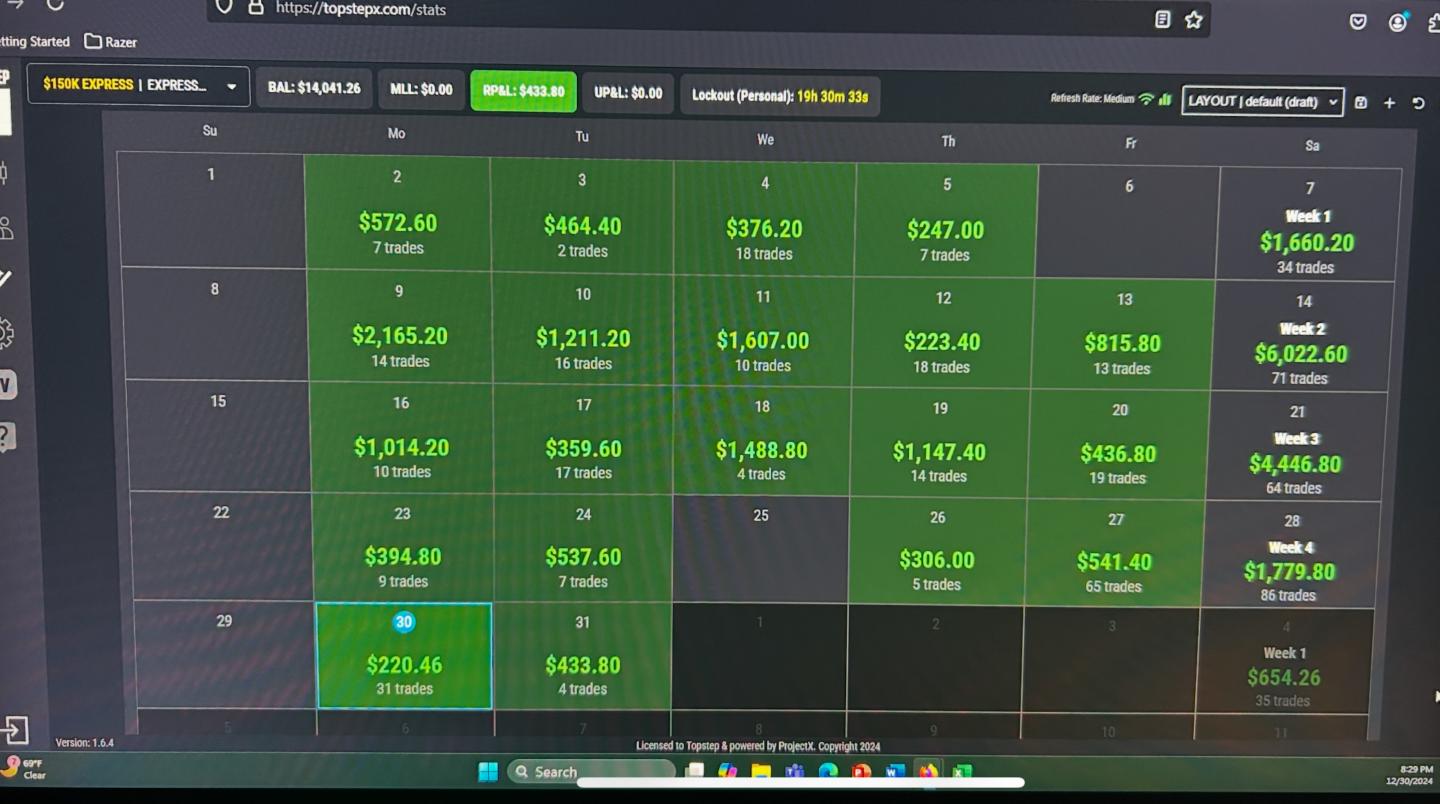Click the shield tracking protection icon
The width and height of the screenshot is (1440, 804).
(224, 7)
